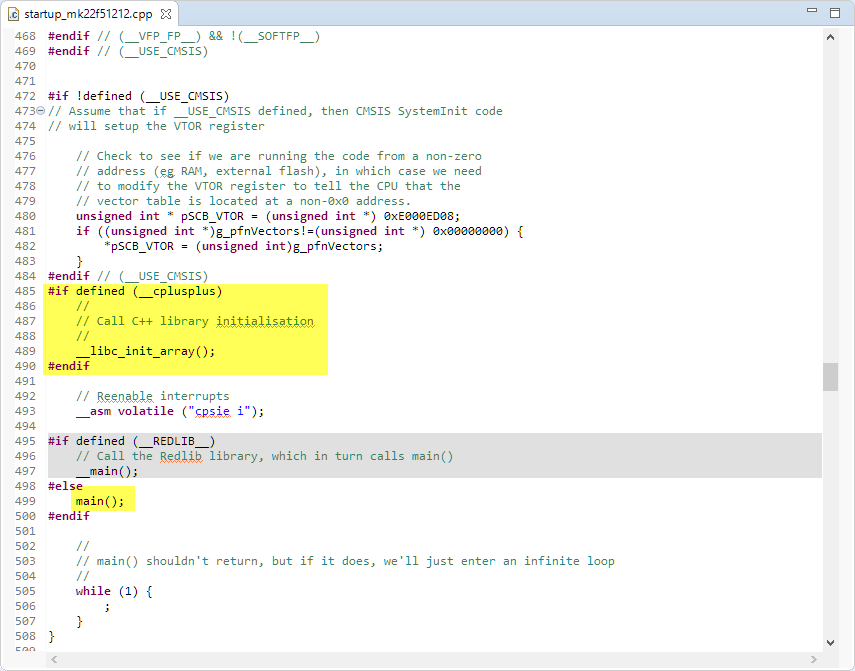Click the 0xE000ED08 address value
The width and height of the screenshot is (855, 671).
coord(418,216)
